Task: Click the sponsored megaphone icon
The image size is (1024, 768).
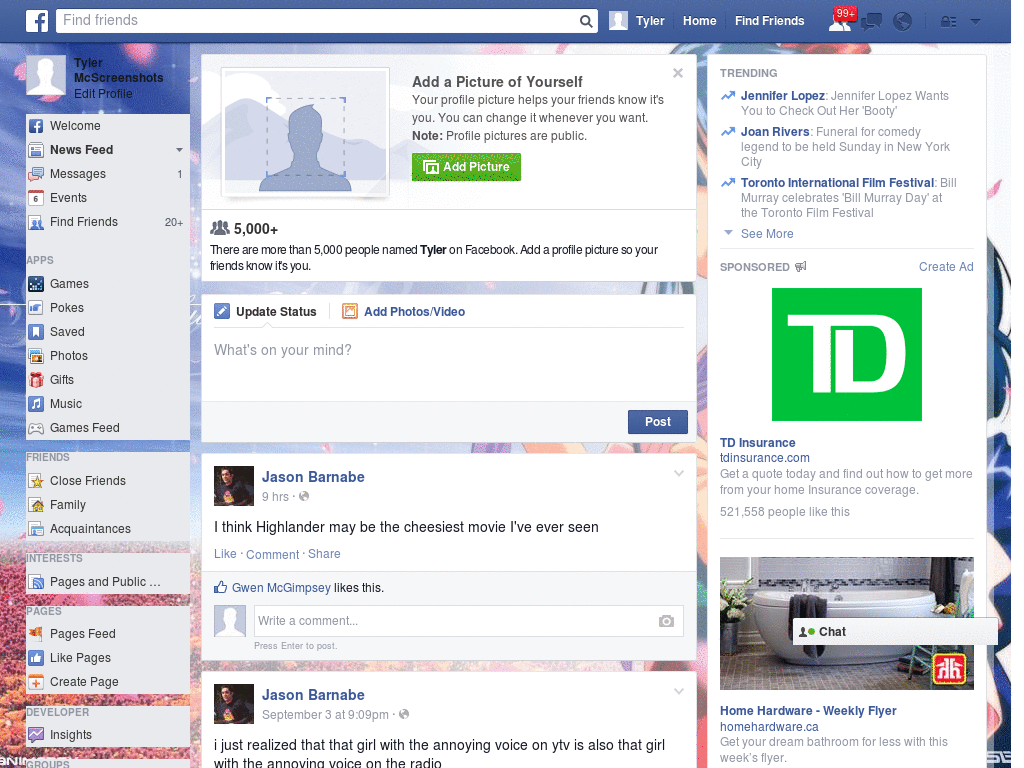Action: (x=801, y=266)
